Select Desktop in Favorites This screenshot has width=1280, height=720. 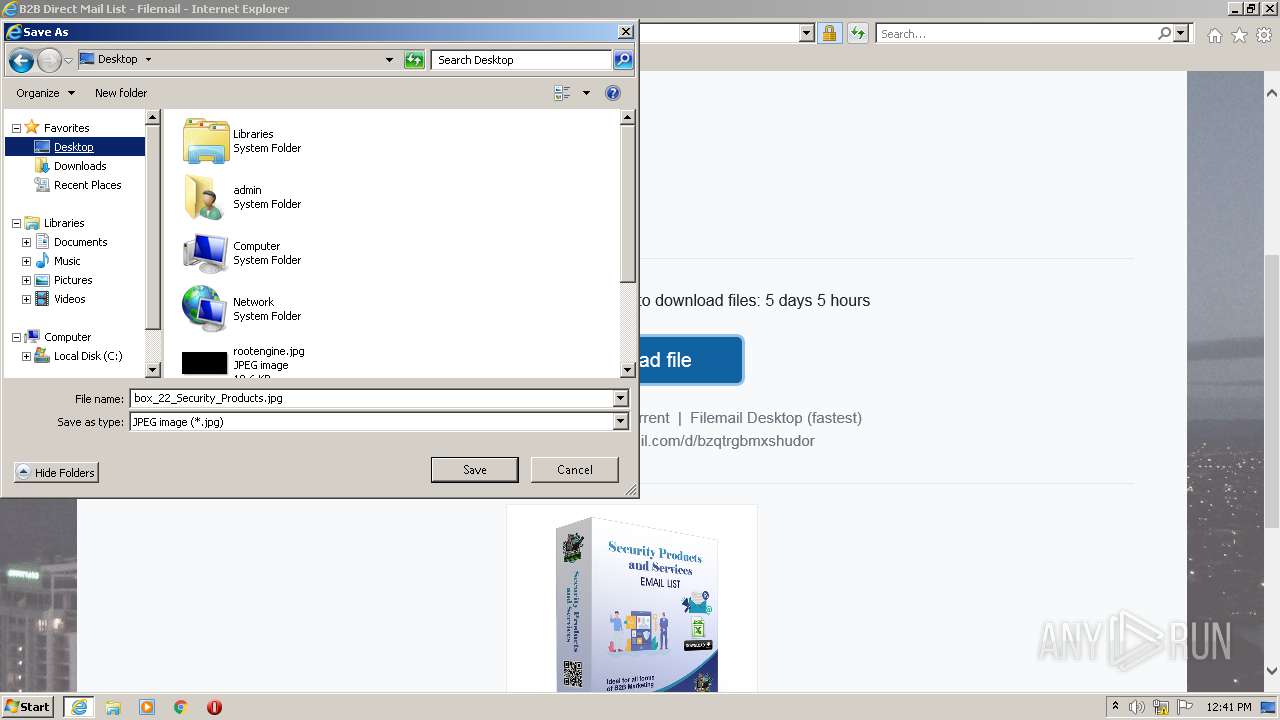coord(74,147)
